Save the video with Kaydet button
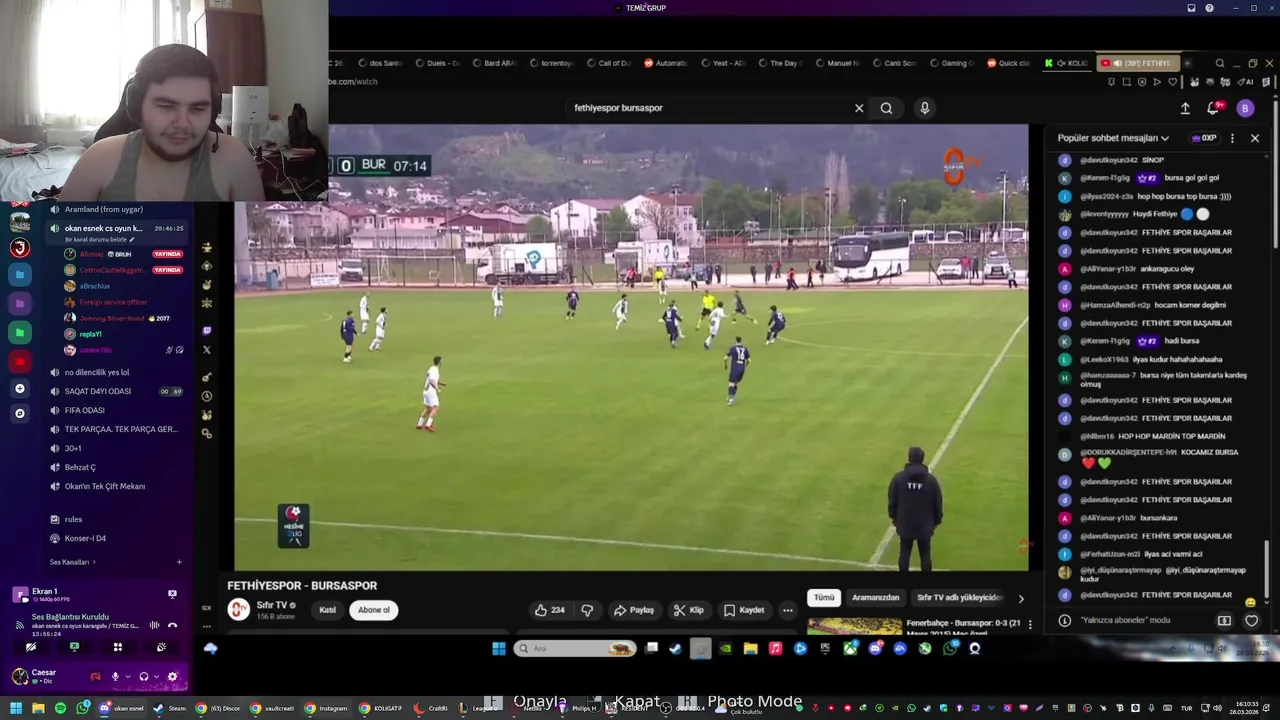The image size is (1280, 720). [745, 610]
